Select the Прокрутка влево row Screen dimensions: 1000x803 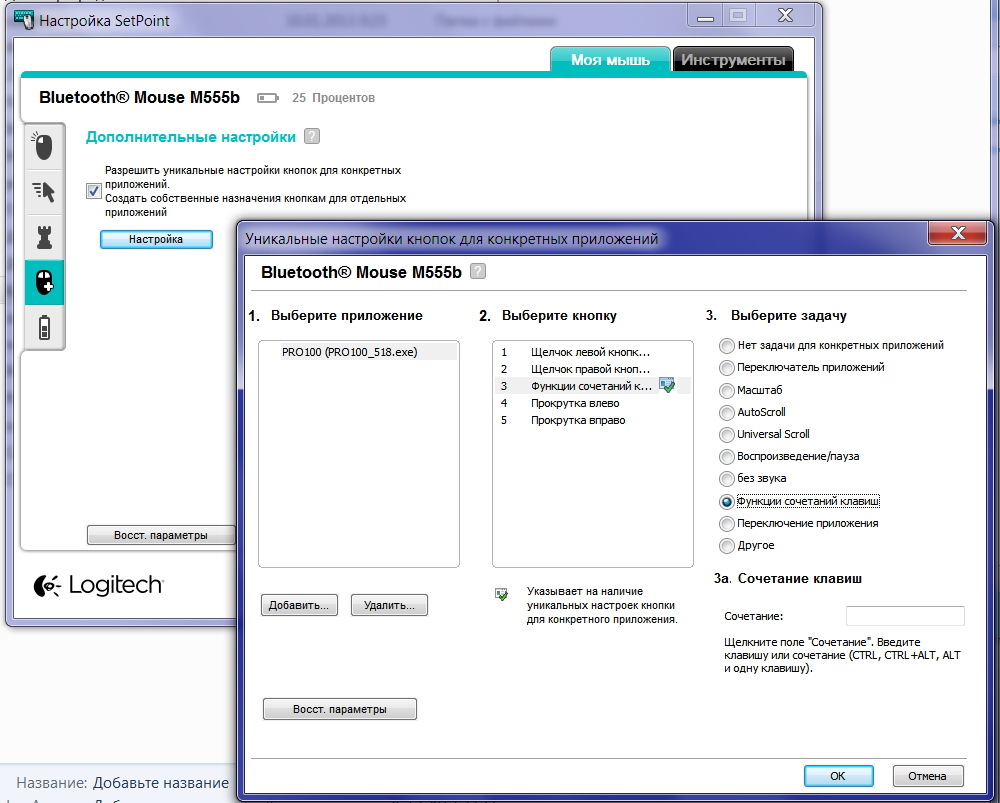tap(592, 402)
